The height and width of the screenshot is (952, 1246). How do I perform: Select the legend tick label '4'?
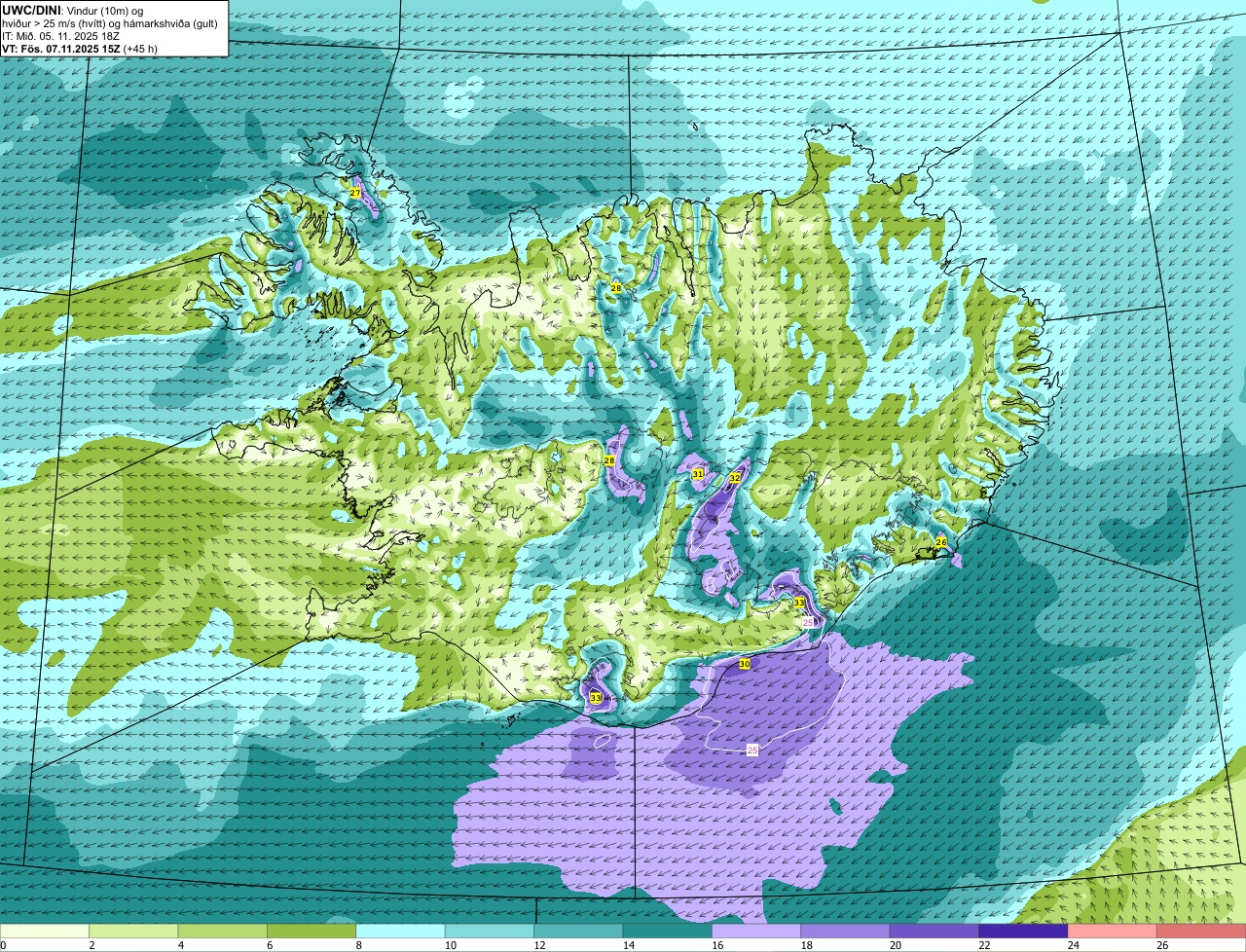179,945
